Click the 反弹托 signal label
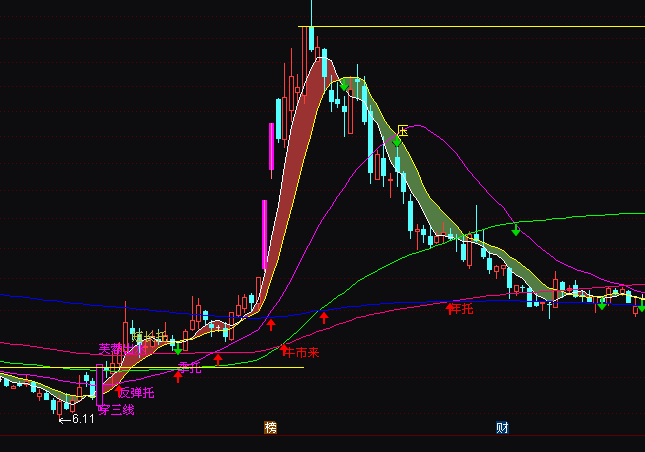Screen dimensions: 645x452 pyautogui.click(x=136, y=392)
